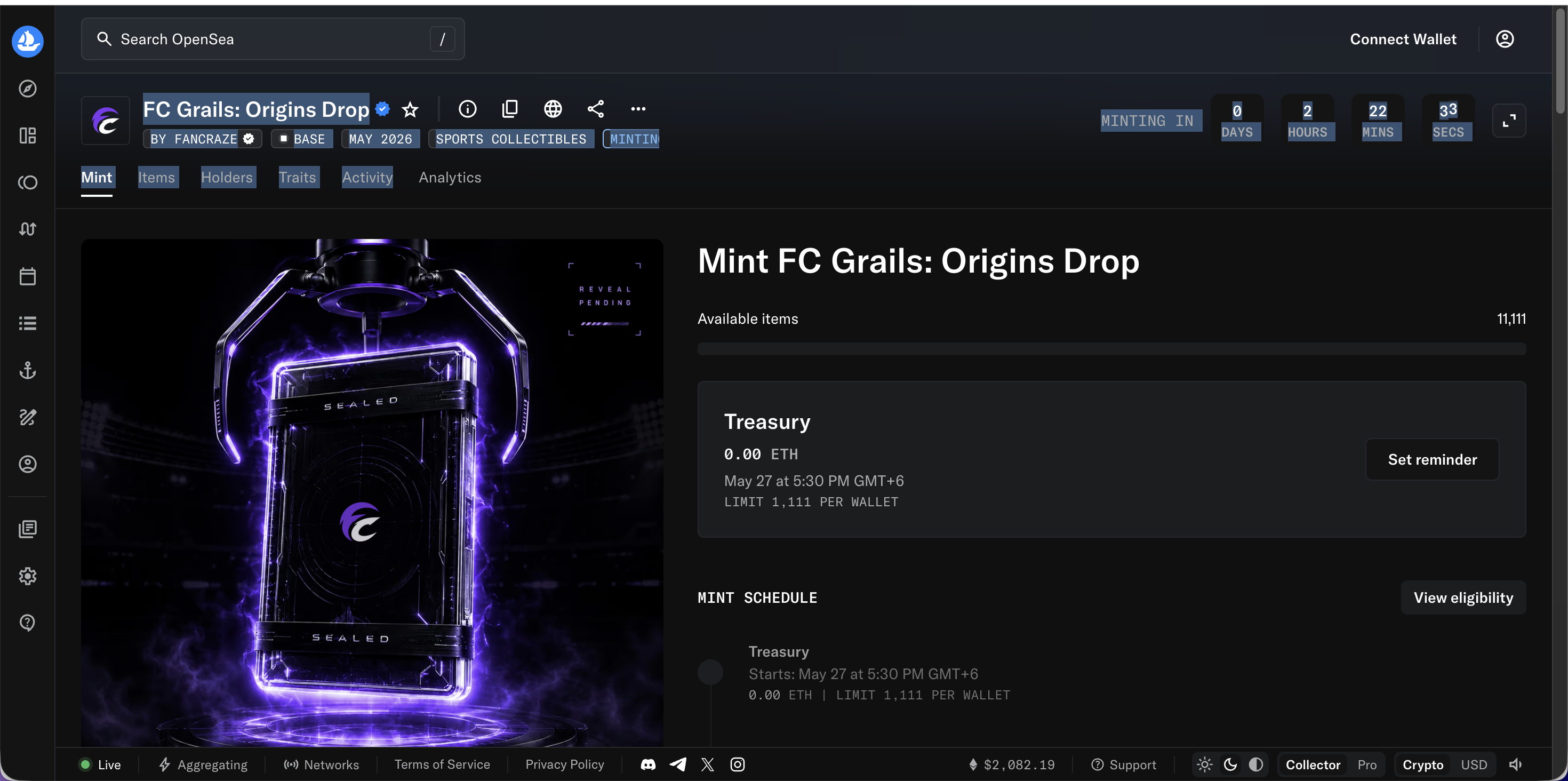This screenshot has width=1568, height=781.
Task: Switch to system theme contrast icon
Action: (1256, 764)
